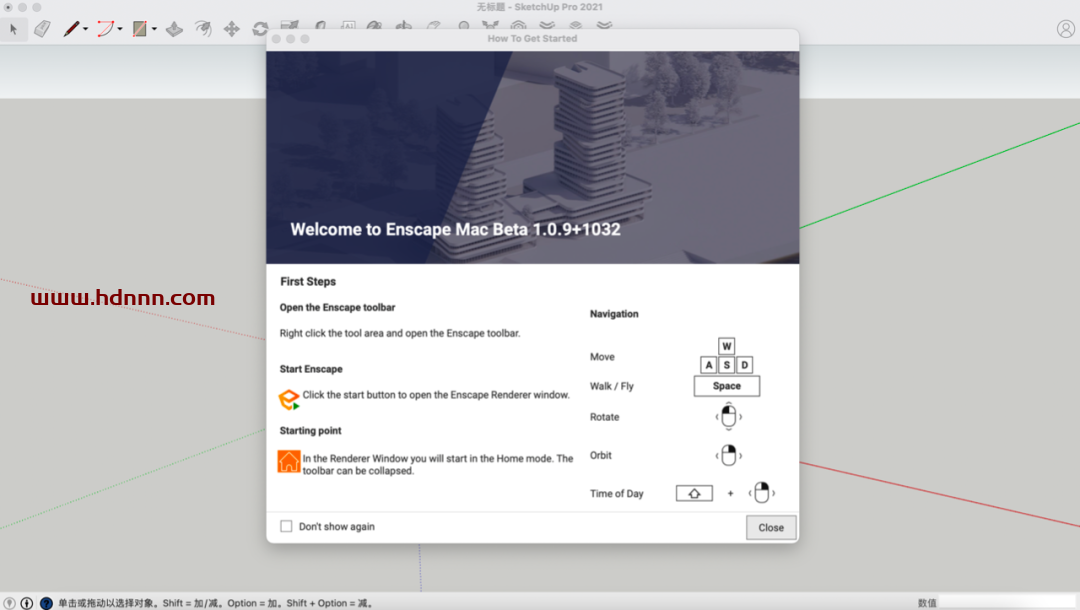Viewport: 1080px width, 610px height.
Task: Click 'Welcome to Enscape Mac Beta' heading
Action: tap(455, 229)
